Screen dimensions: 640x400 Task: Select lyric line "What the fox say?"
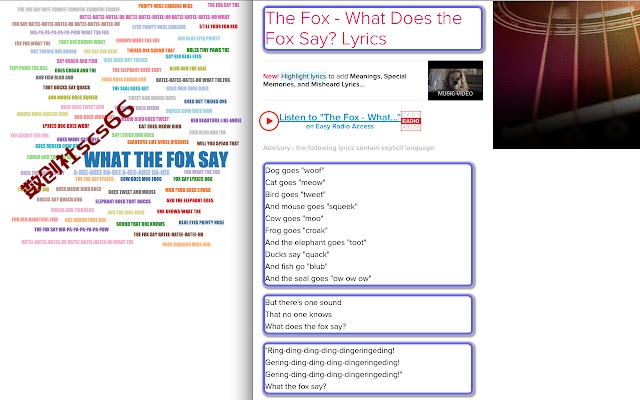coord(296,386)
